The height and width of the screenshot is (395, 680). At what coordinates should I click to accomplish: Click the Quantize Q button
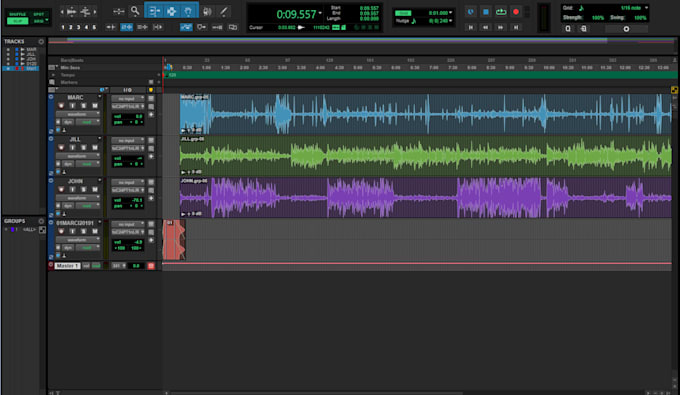click(568, 29)
